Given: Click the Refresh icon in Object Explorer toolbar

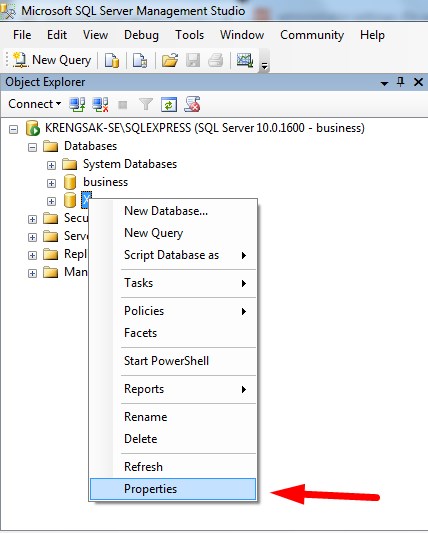Looking at the screenshot, I should tap(169, 104).
